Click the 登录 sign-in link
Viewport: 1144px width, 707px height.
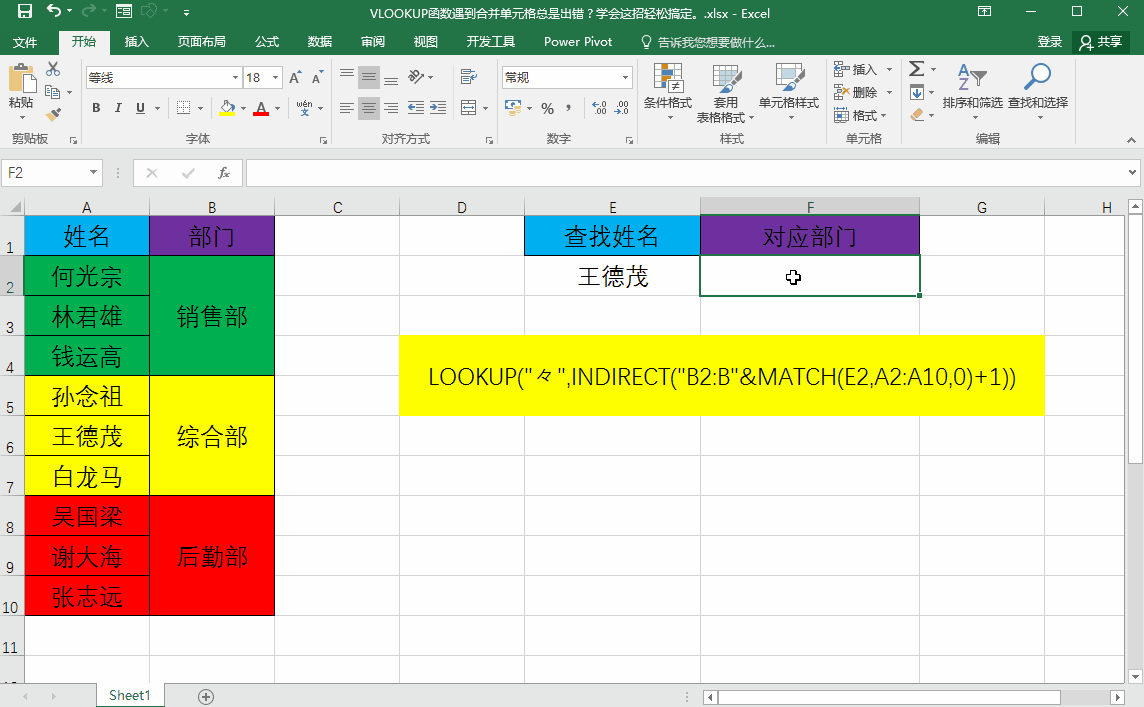[x=1050, y=42]
